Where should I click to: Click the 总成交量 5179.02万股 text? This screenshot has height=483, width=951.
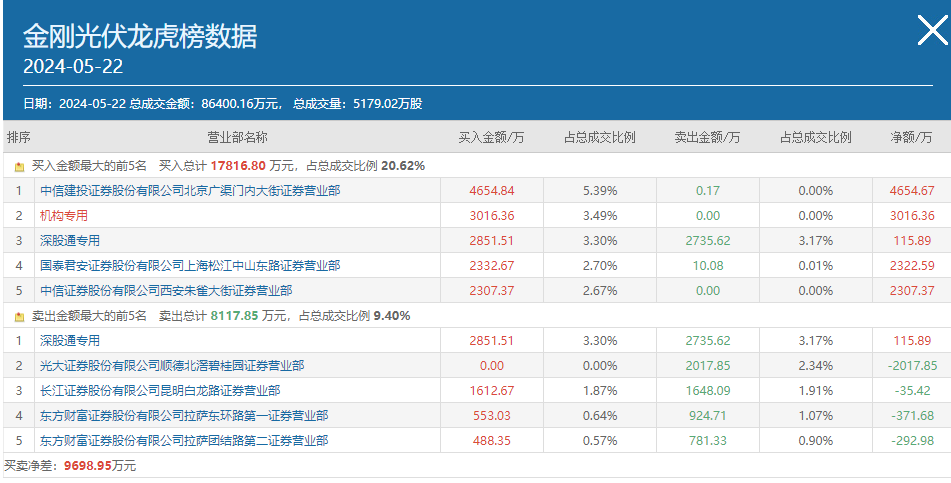(x=357, y=104)
